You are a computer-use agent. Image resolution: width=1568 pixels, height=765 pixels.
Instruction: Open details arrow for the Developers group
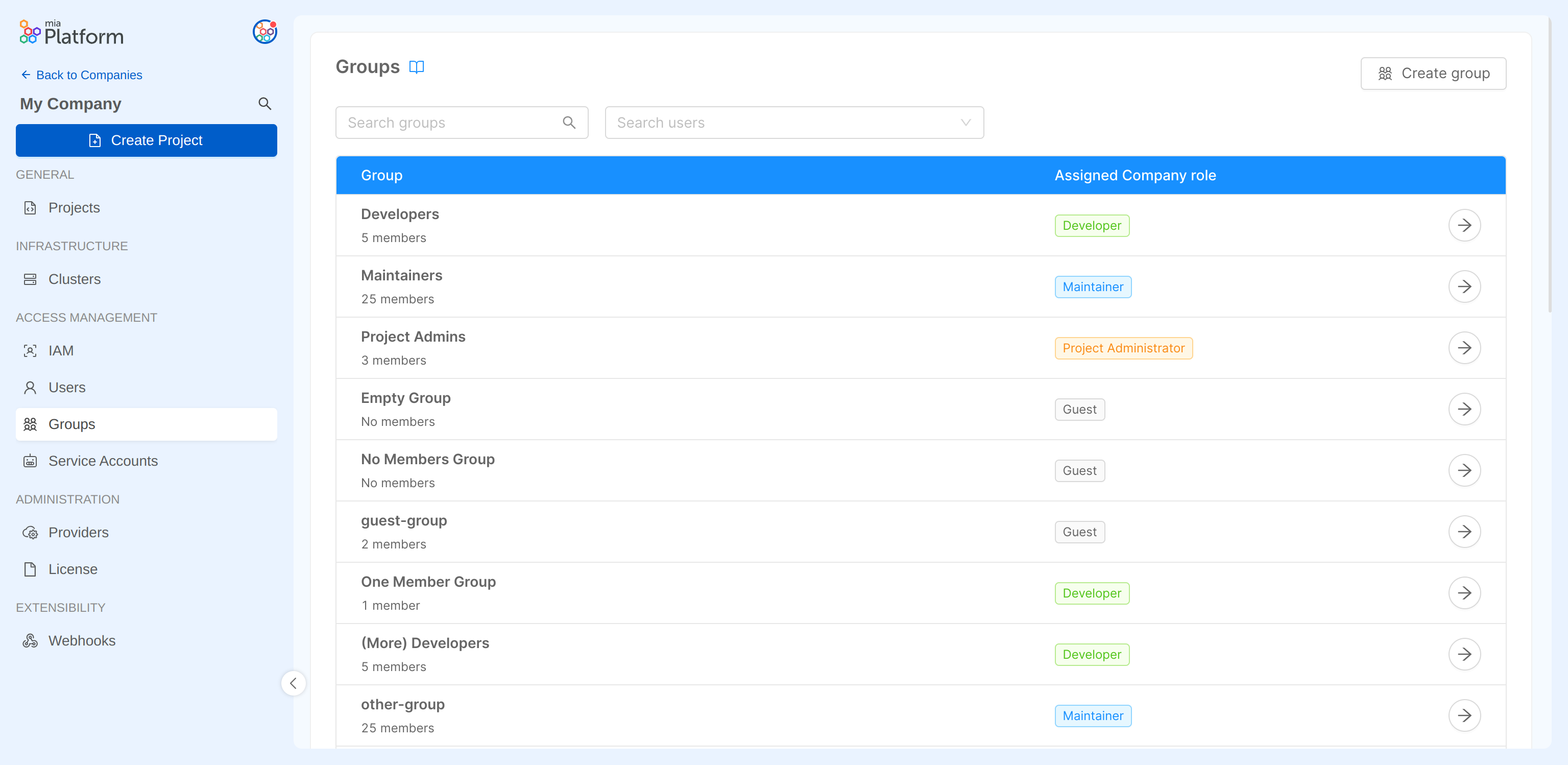click(x=1465, y=225)
